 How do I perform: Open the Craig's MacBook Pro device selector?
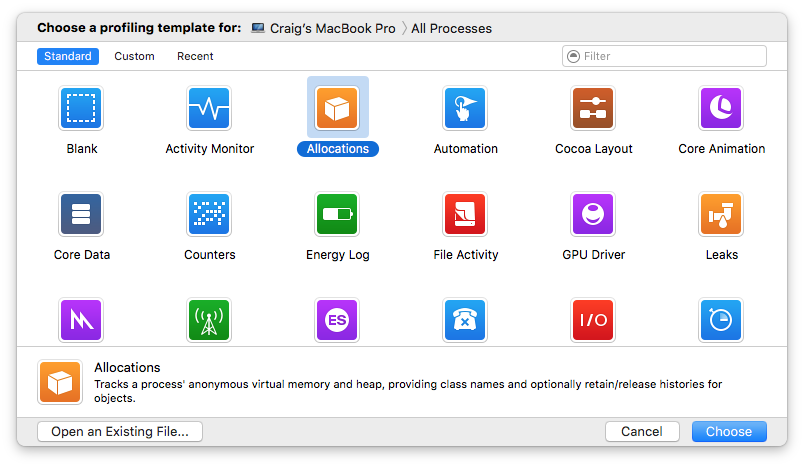pos(333,28)
